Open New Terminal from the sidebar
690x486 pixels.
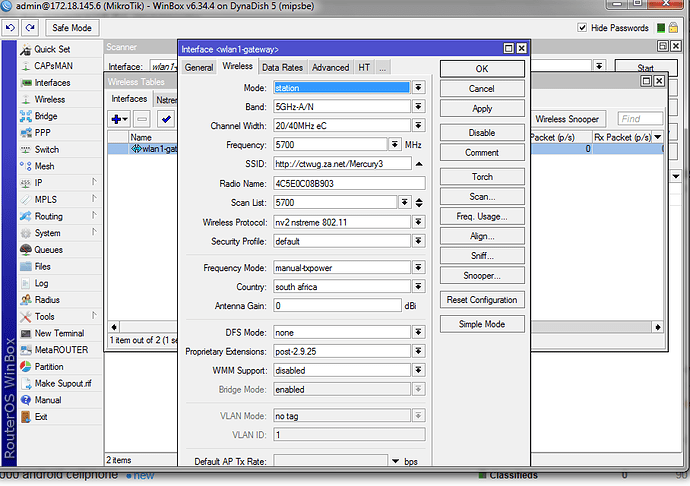click(x=59, y=333)
